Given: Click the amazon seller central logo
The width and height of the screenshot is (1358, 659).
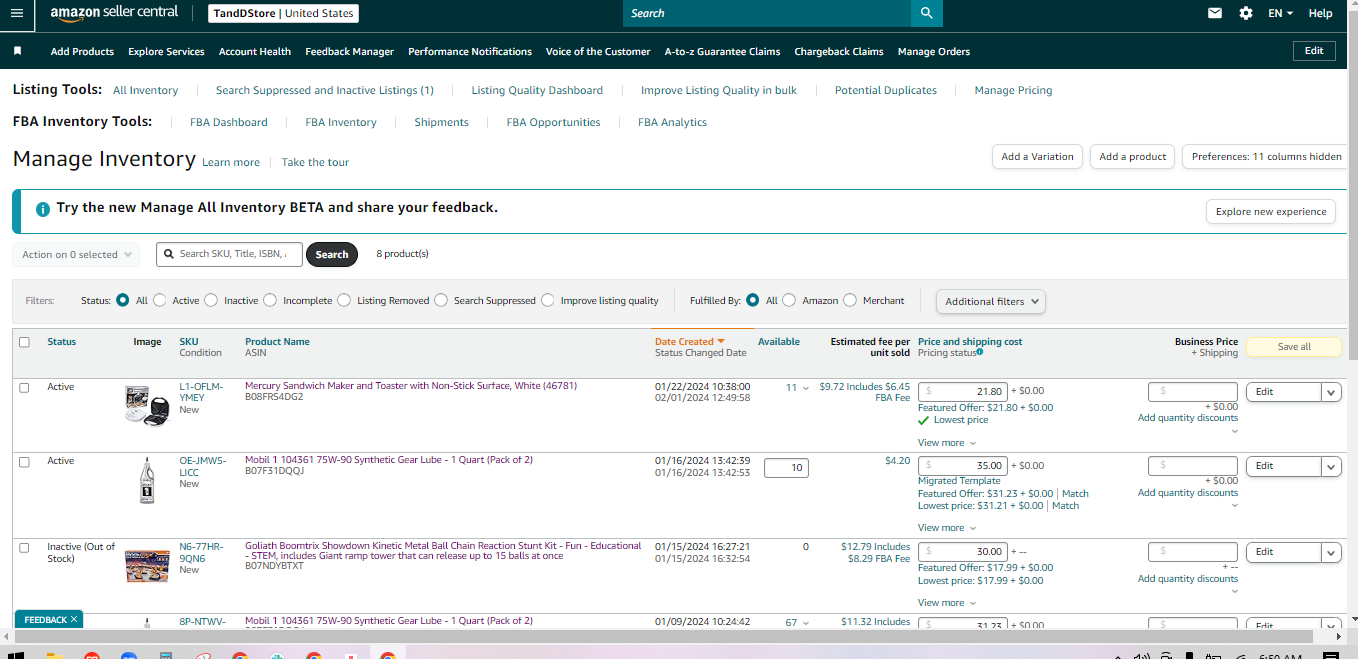Looking at the screenshot, I should pos(114,13).
